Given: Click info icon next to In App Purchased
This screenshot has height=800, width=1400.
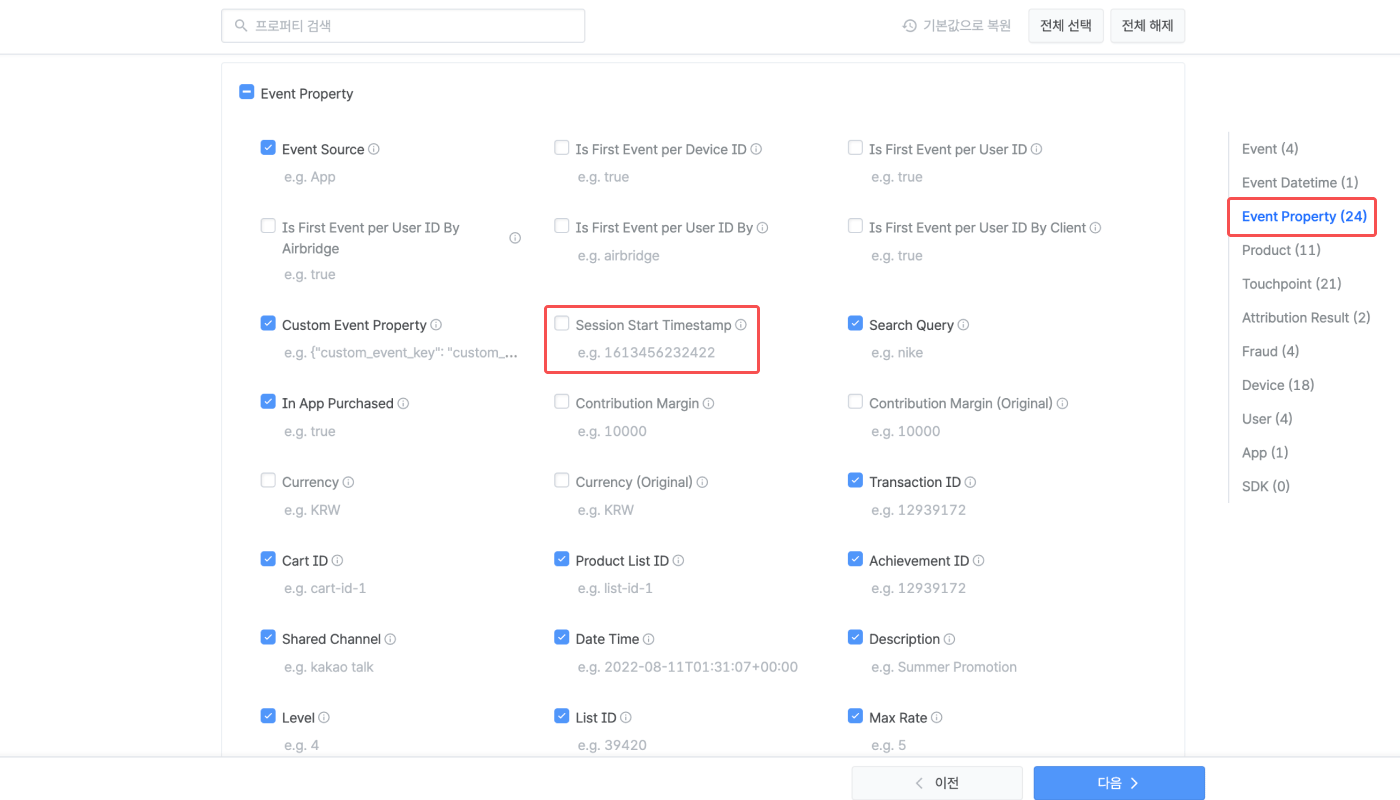Looking at the screenshot, I should tap(403, 404).
